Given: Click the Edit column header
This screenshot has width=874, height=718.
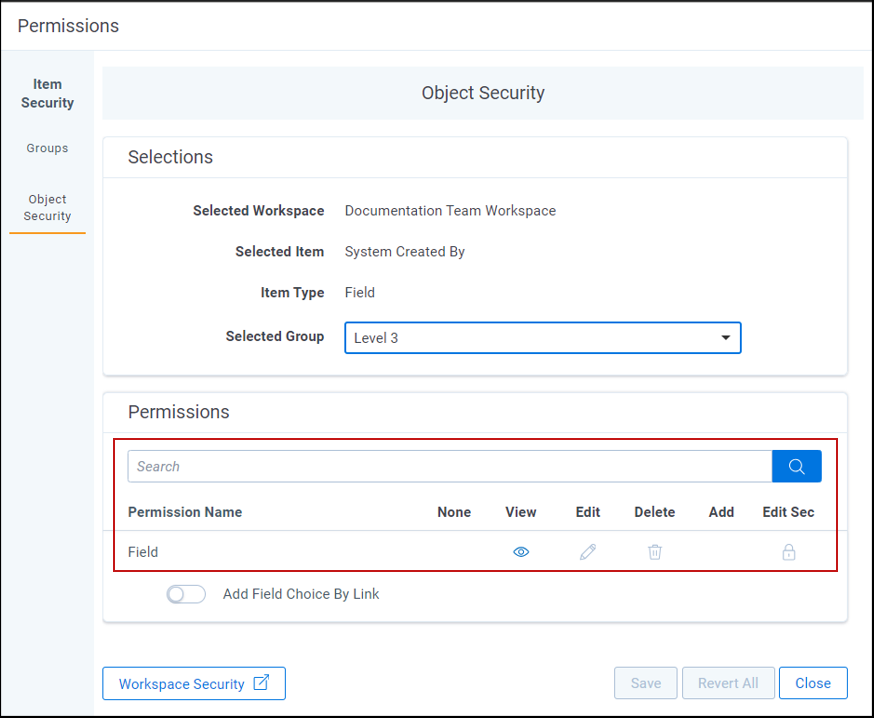Looking at the screenshot, I should pyautogui.click(x=587, y=512).
